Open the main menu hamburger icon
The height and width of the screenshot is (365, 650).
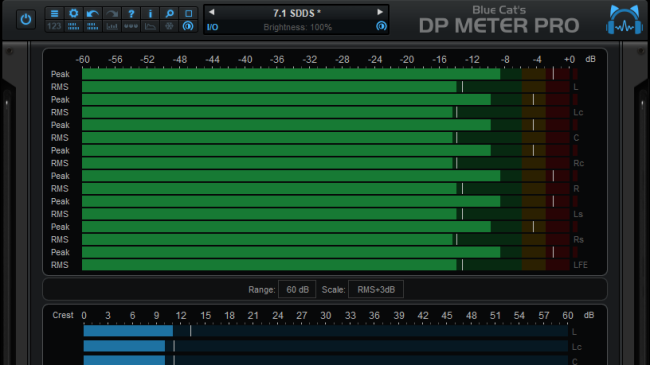[x=54, y=13]
